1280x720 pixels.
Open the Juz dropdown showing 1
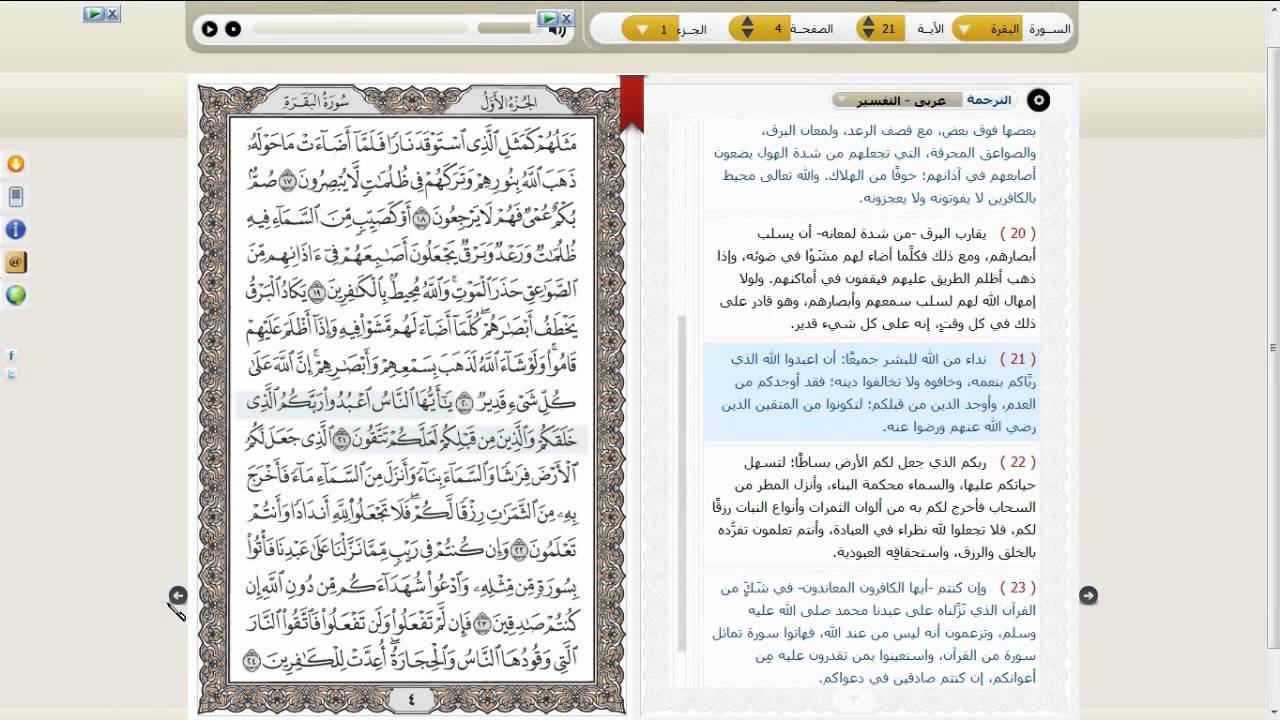(650, 29)
